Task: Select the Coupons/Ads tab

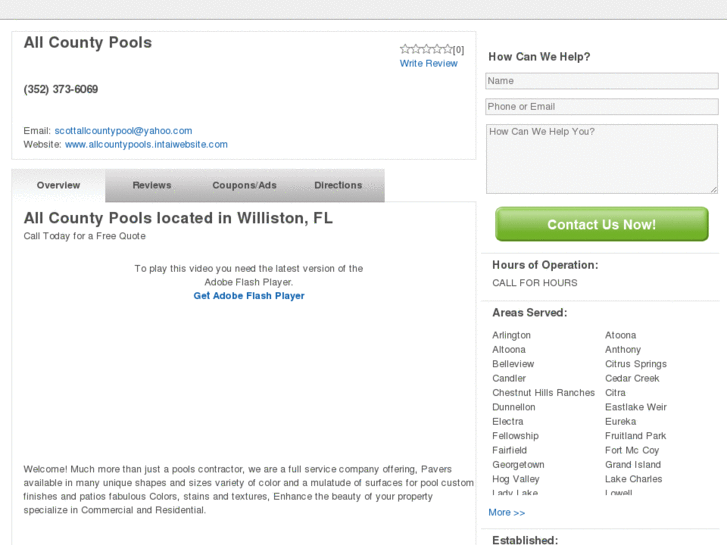Action: 244,186
